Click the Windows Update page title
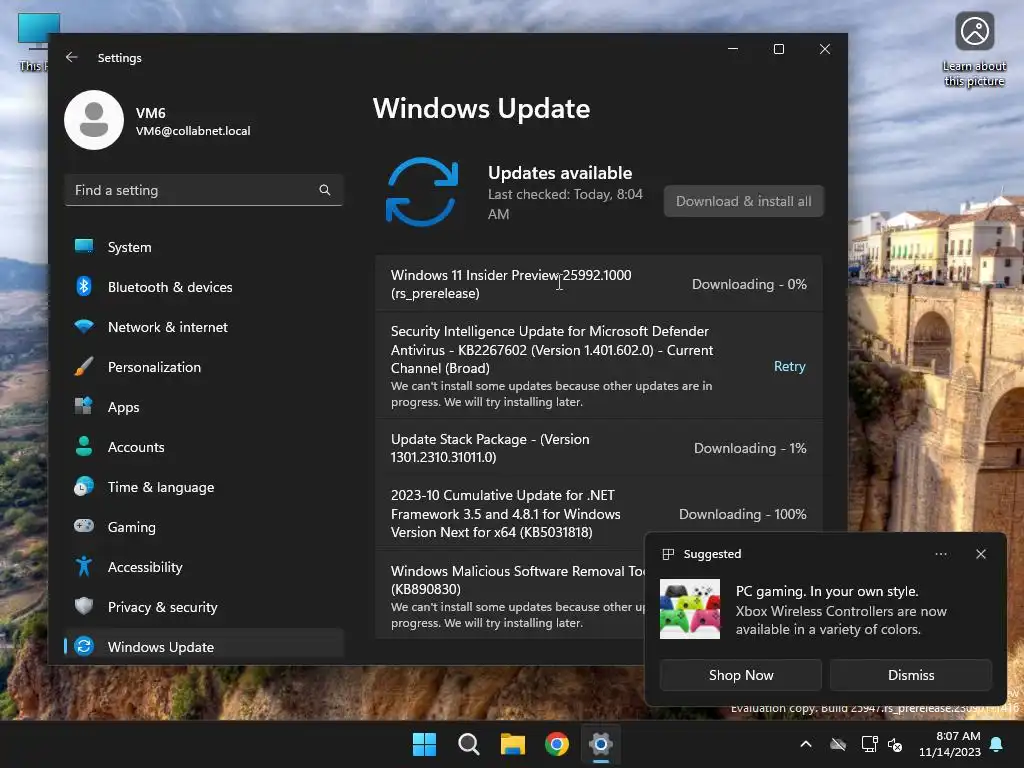Image resolution: width=1024 pixels, height=768 pixels. click(481, 108)
